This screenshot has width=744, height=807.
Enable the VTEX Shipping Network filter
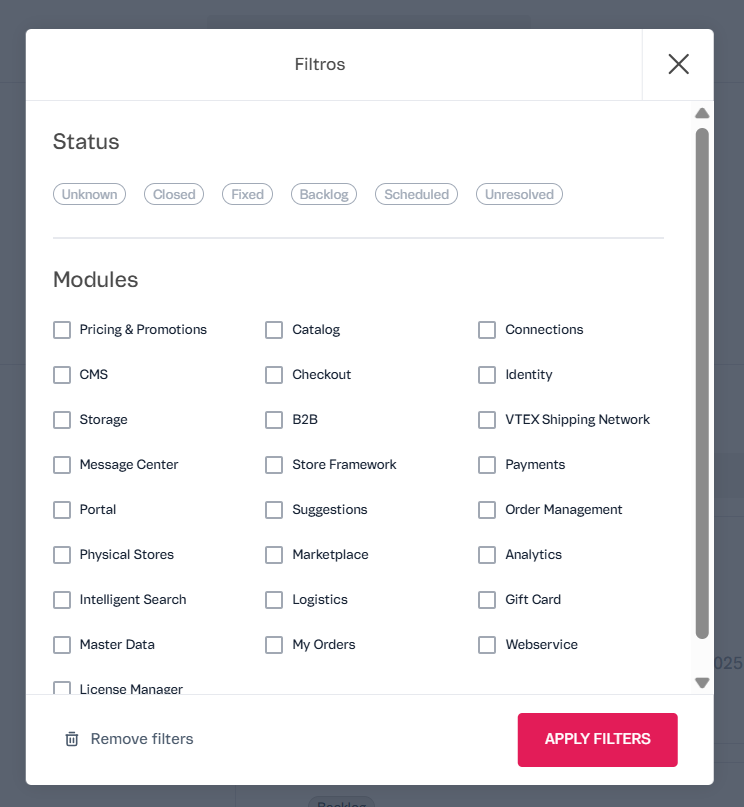487,420
